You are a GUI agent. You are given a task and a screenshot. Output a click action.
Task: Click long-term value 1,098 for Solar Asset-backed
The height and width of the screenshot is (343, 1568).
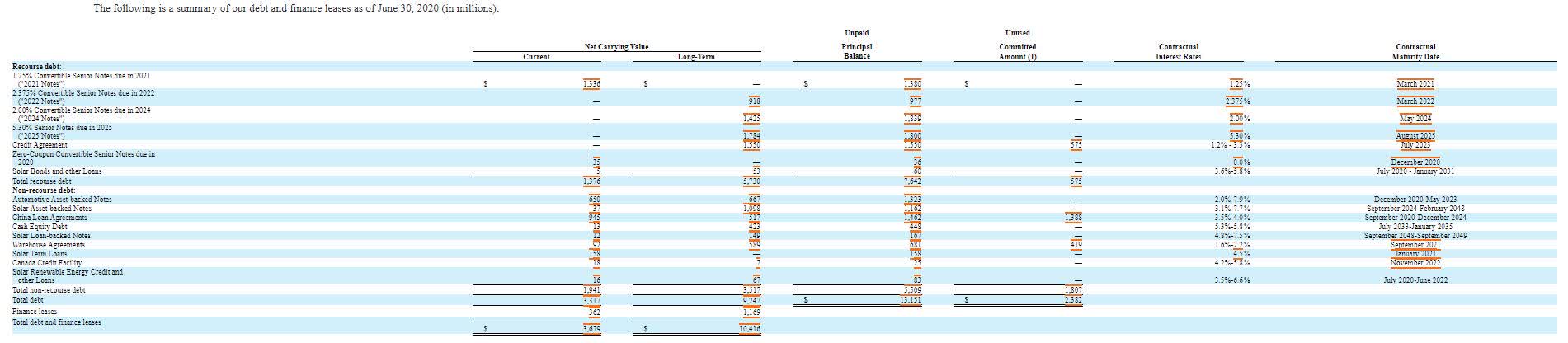[751, 209]
